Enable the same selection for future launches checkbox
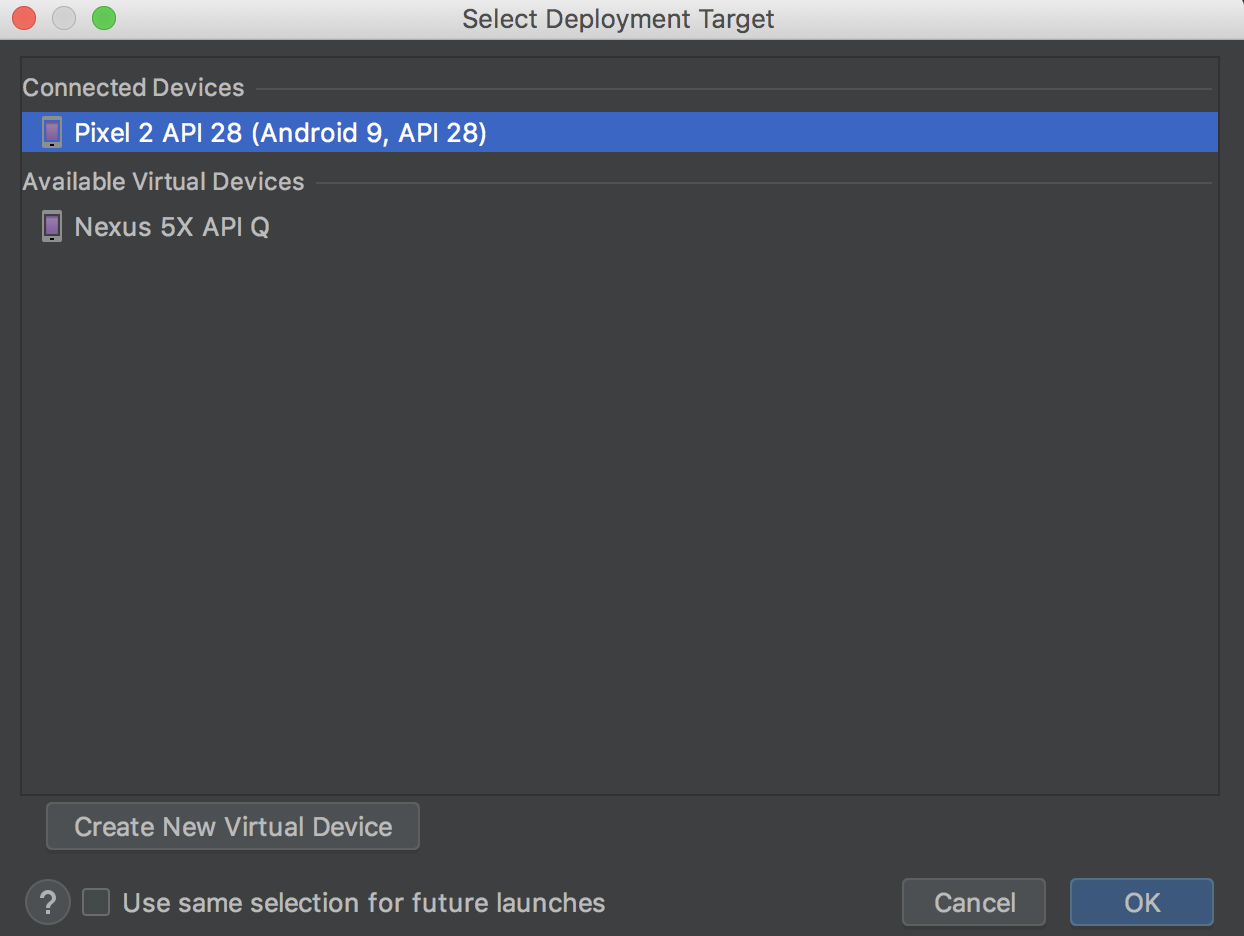 [x=96, y=903]
